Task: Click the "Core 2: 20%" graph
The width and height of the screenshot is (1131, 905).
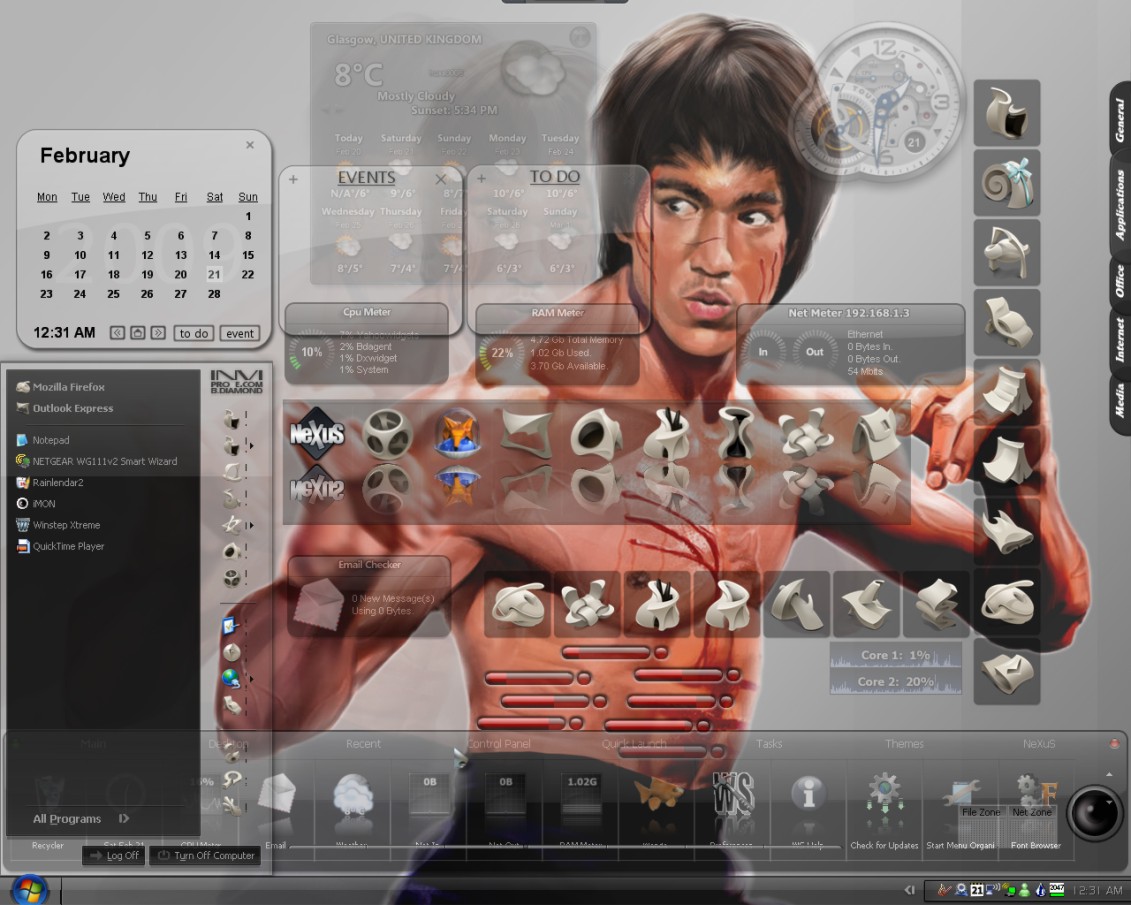Action: pyautogui.click(x=896, y=681)
